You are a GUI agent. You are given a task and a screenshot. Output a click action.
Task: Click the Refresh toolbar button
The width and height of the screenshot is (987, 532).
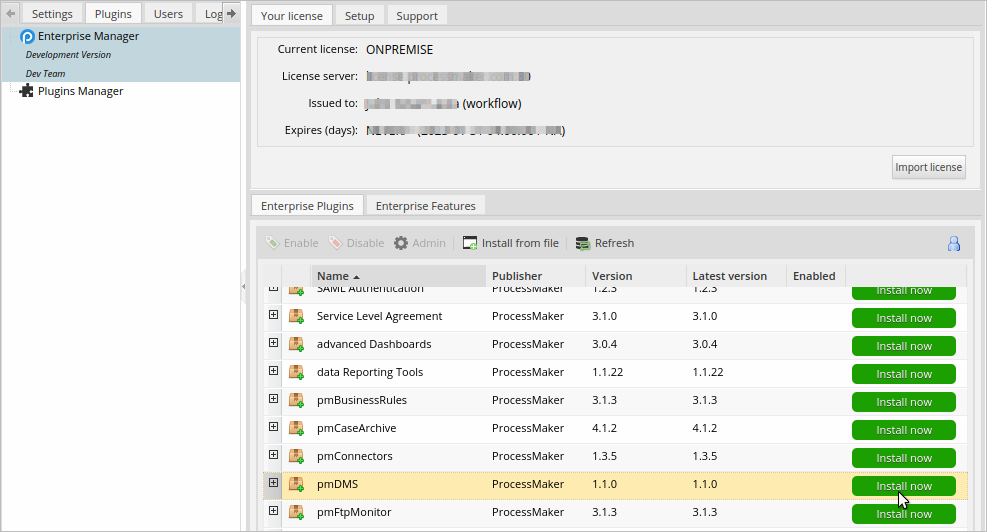[x=605, y=243]
